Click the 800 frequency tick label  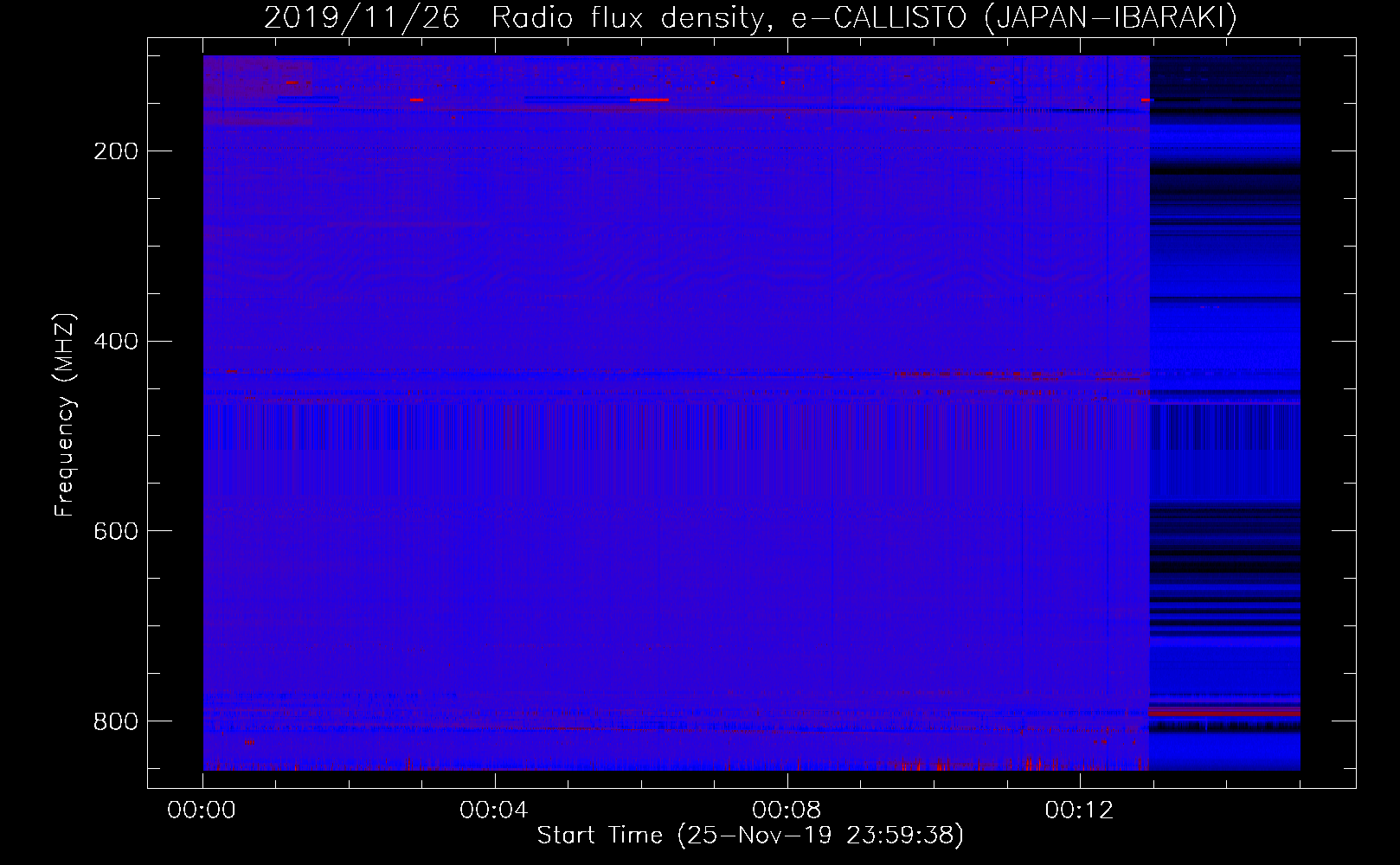pyautogui.click(x=116, y=721)
